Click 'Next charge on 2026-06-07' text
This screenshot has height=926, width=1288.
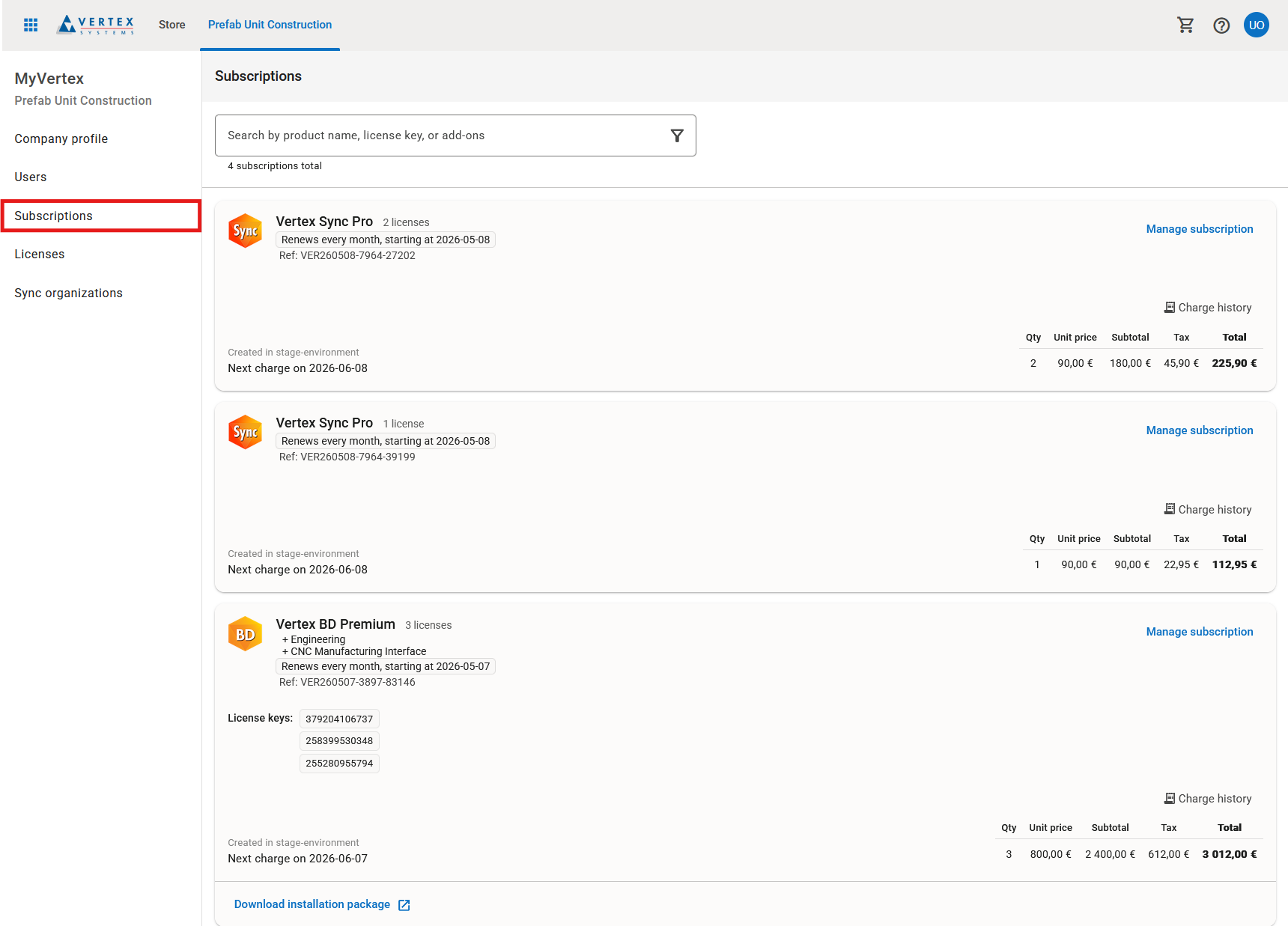coord(298,859)
